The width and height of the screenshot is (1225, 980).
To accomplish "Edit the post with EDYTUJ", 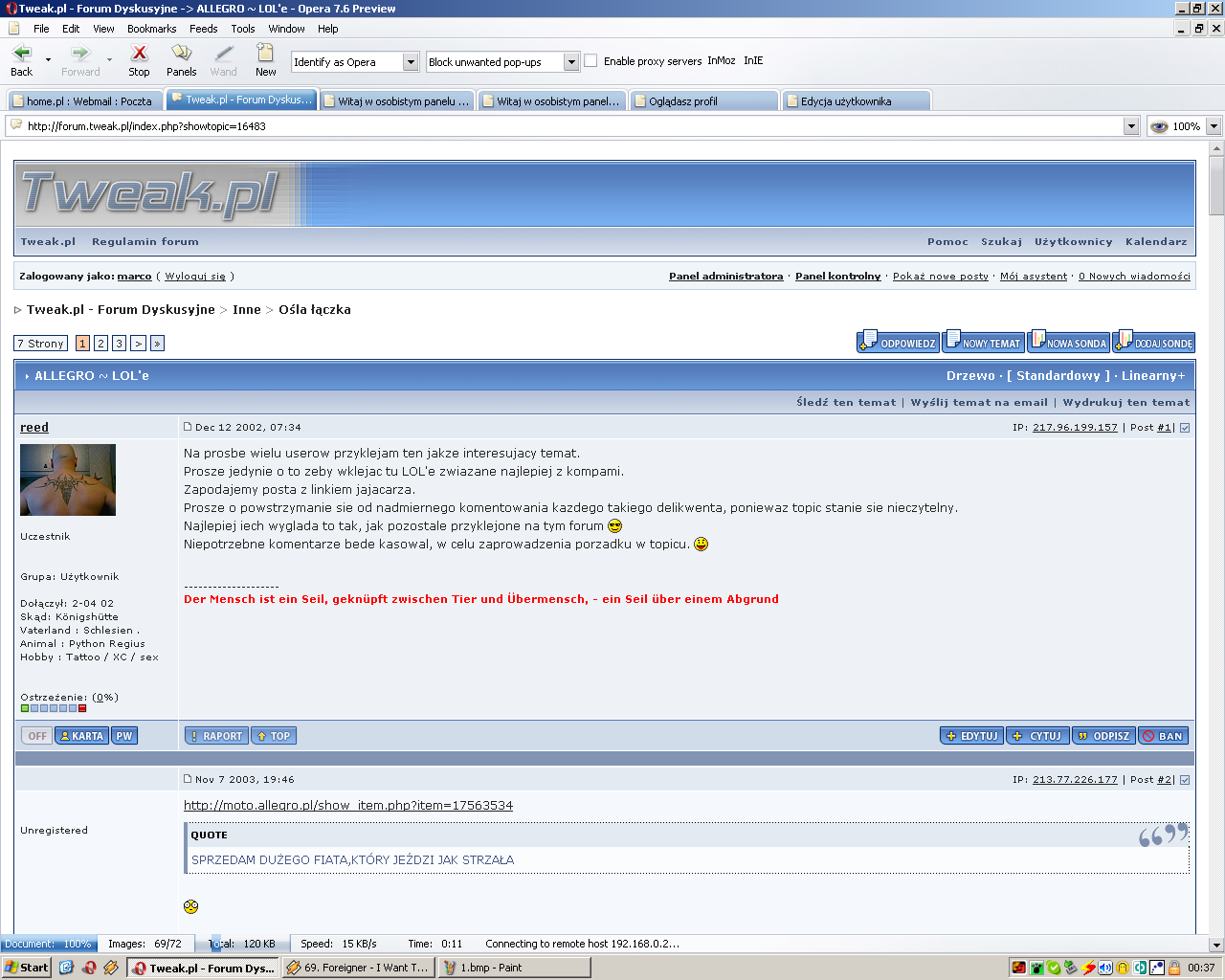I will [971, 736].
